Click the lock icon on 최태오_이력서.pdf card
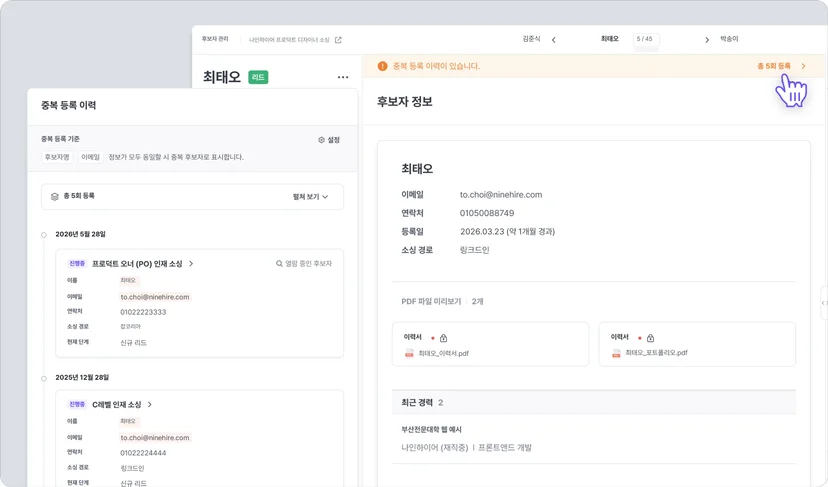Image resolution: width=828 pixels, height=487 pixels. 444,338
